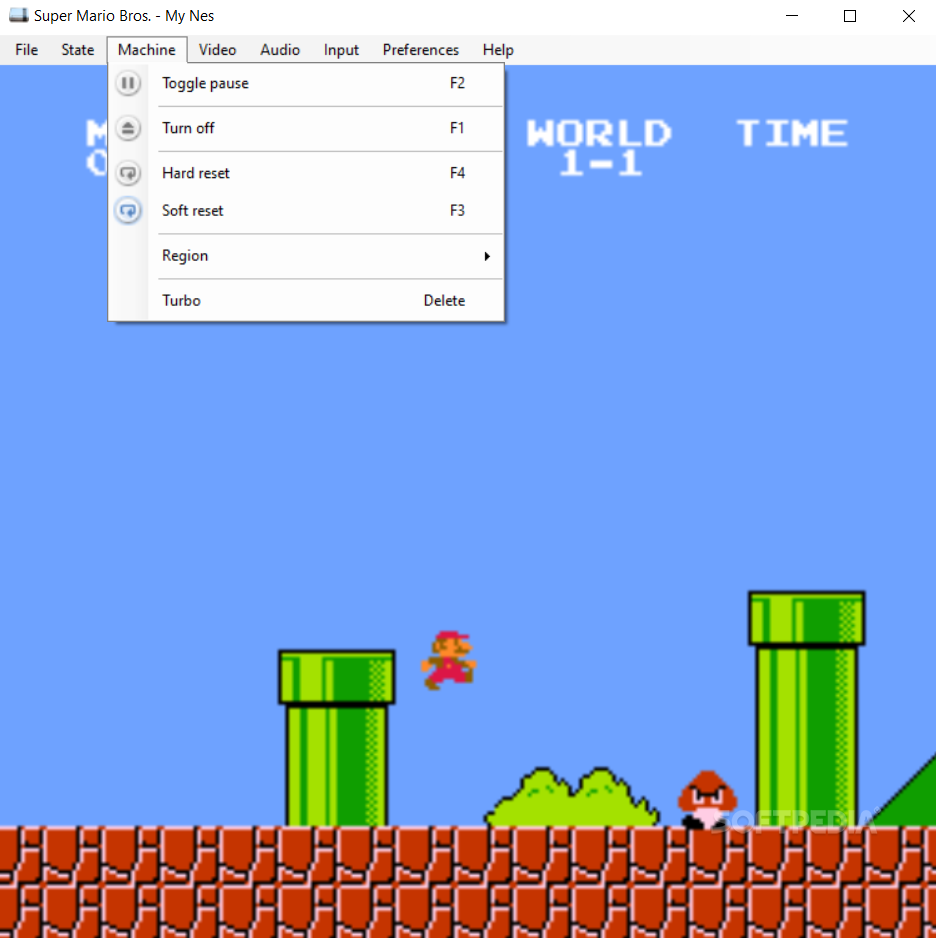Screen dimensions: 936x938
Task: Click the Goomba in the game view
Action: point(707,800)
